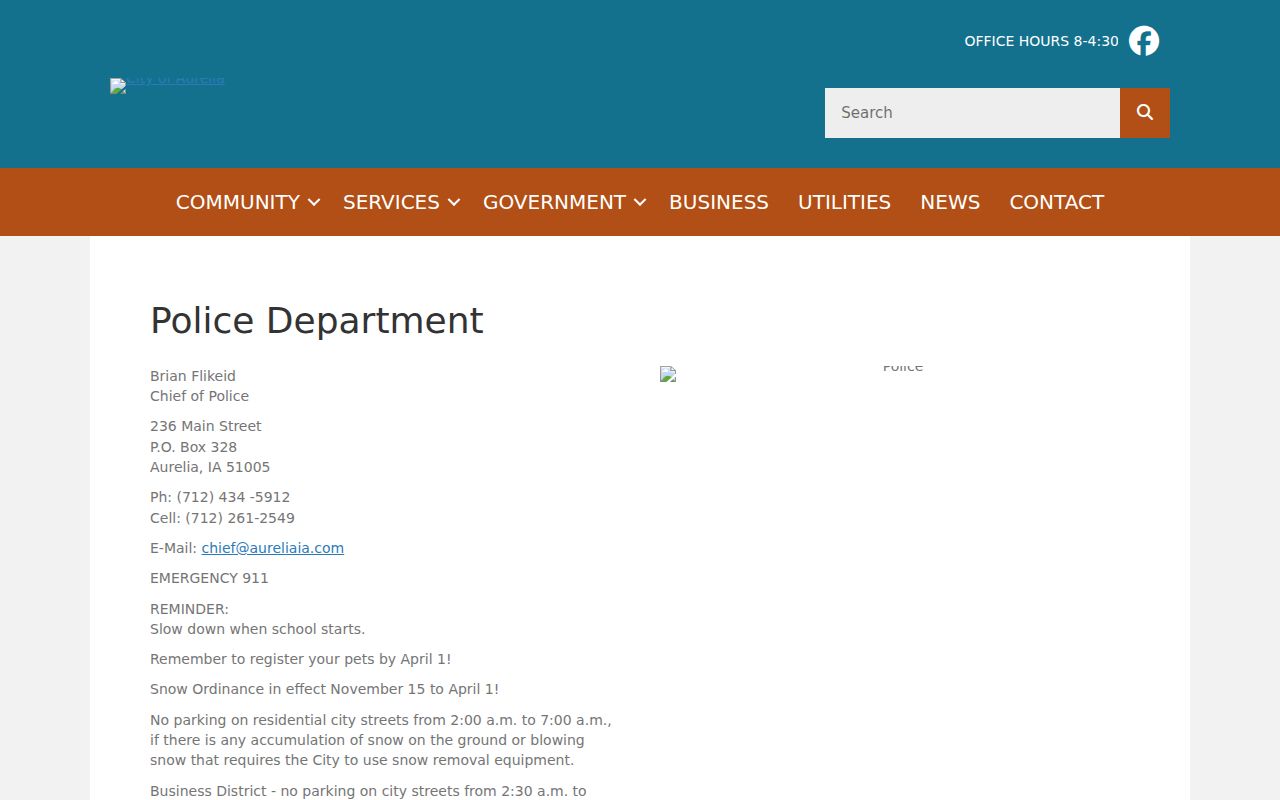Click the EMERGENCY 911 text
The image size is (1280, 800).
(209, 578)
